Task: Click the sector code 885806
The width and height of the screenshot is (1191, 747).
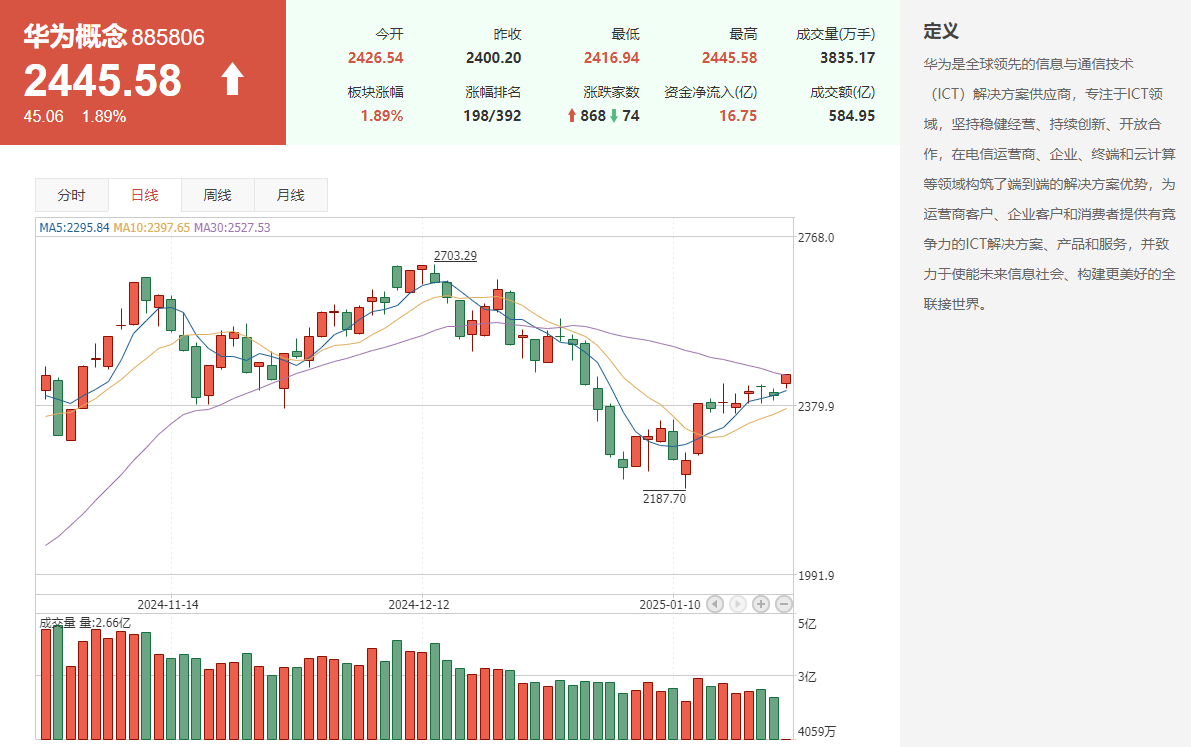Action: tap(168, 37)
